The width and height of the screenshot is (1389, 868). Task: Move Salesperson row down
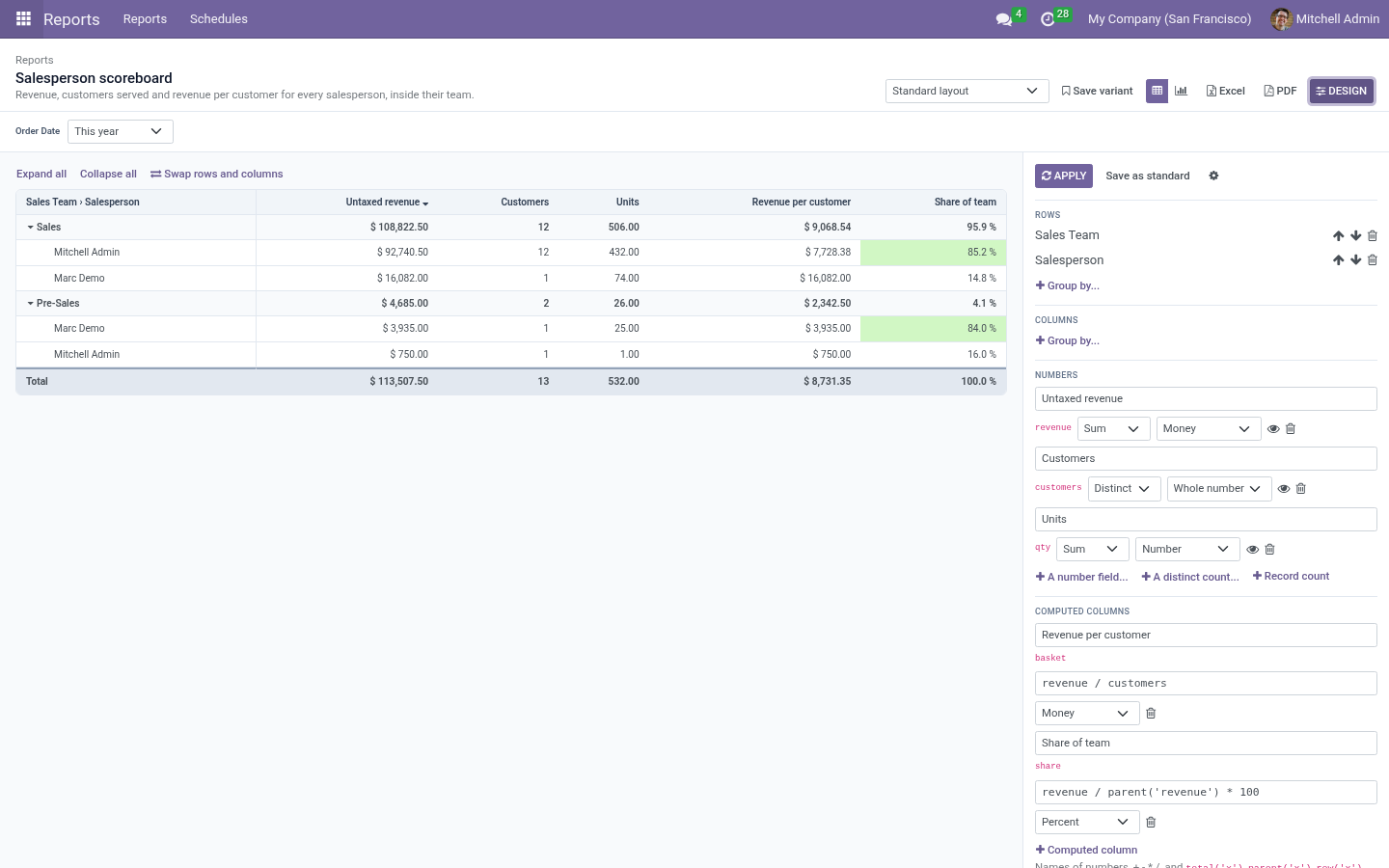point(1355,259)
